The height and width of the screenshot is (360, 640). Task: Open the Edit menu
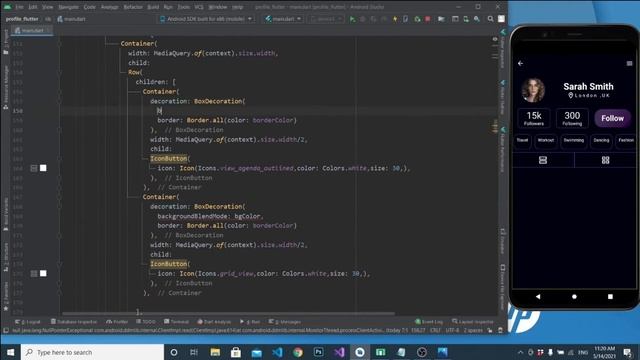pos(33,7)
